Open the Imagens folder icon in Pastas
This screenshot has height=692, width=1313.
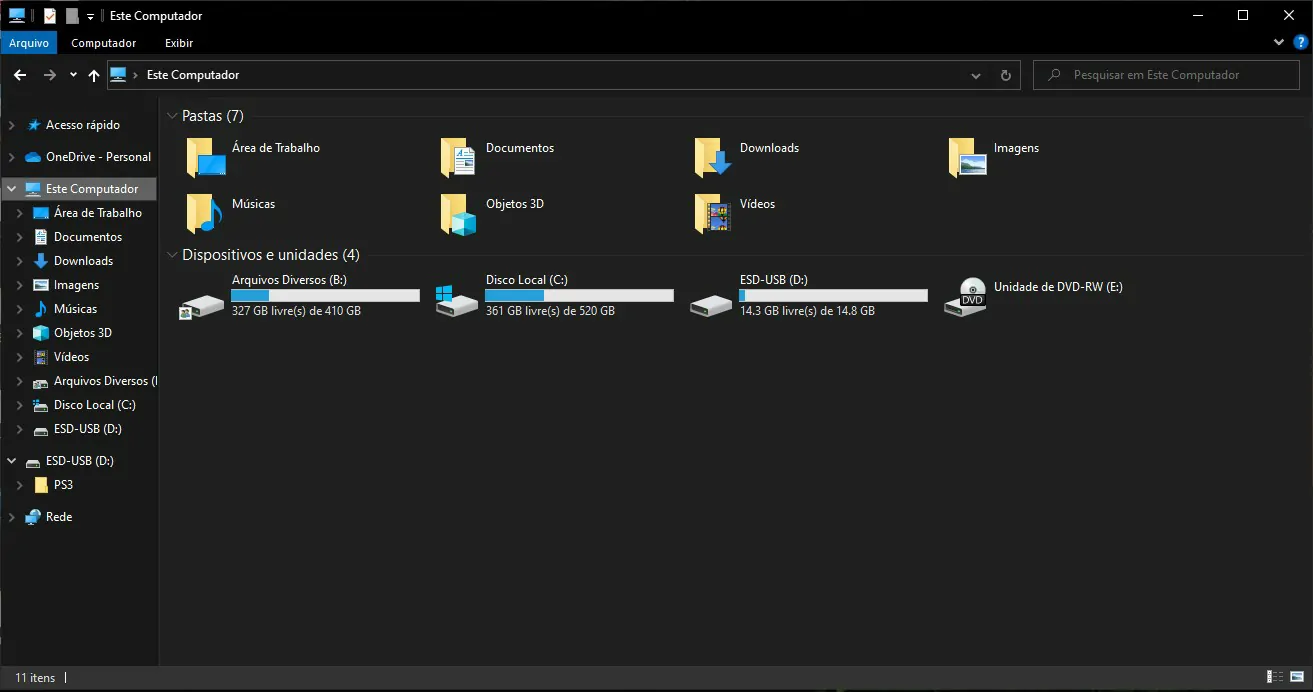point(968,158)
